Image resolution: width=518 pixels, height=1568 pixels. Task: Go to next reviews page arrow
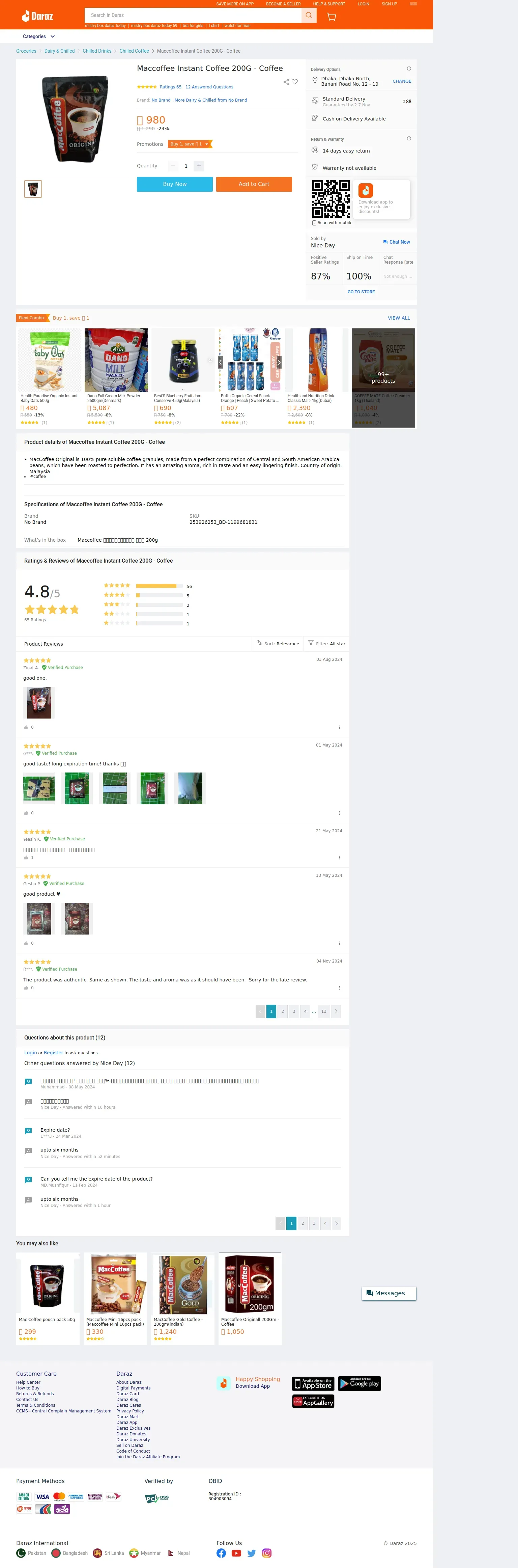pyautogui.click(x=336, y=1011)
